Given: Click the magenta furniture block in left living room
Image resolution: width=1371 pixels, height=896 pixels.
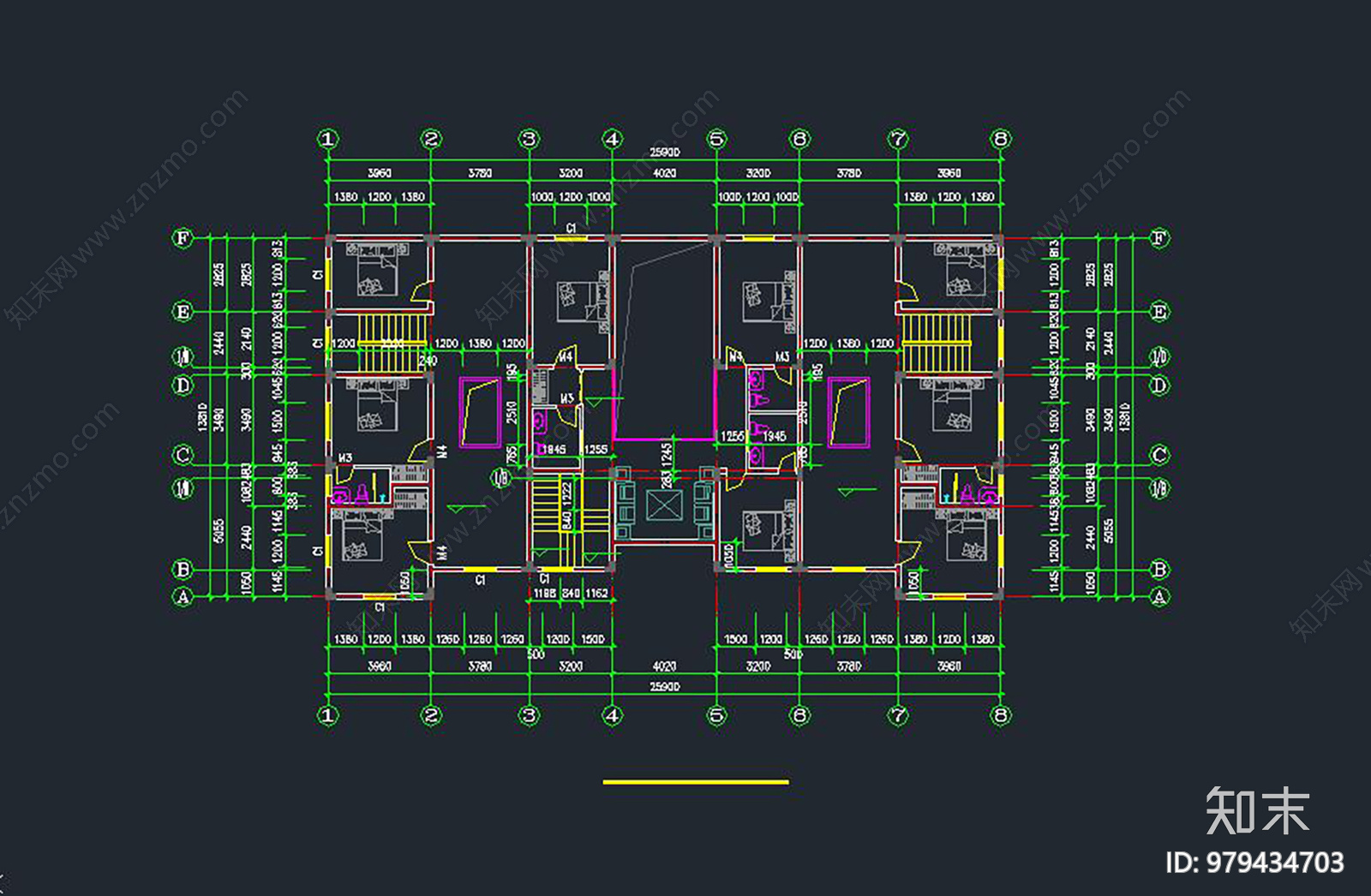Looking at the screenshot, I should click(480, 412).
